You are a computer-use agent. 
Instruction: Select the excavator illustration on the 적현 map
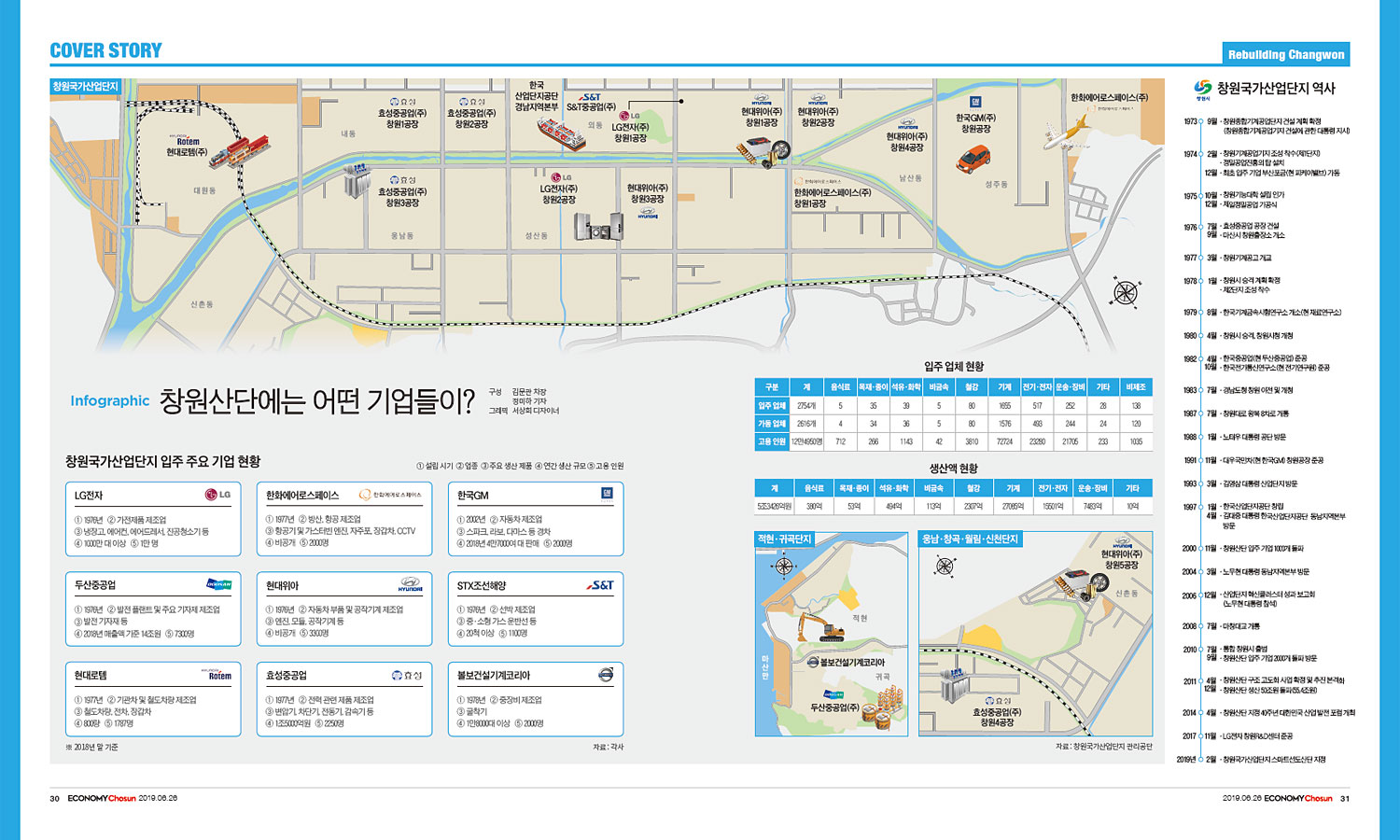[821, 627]
